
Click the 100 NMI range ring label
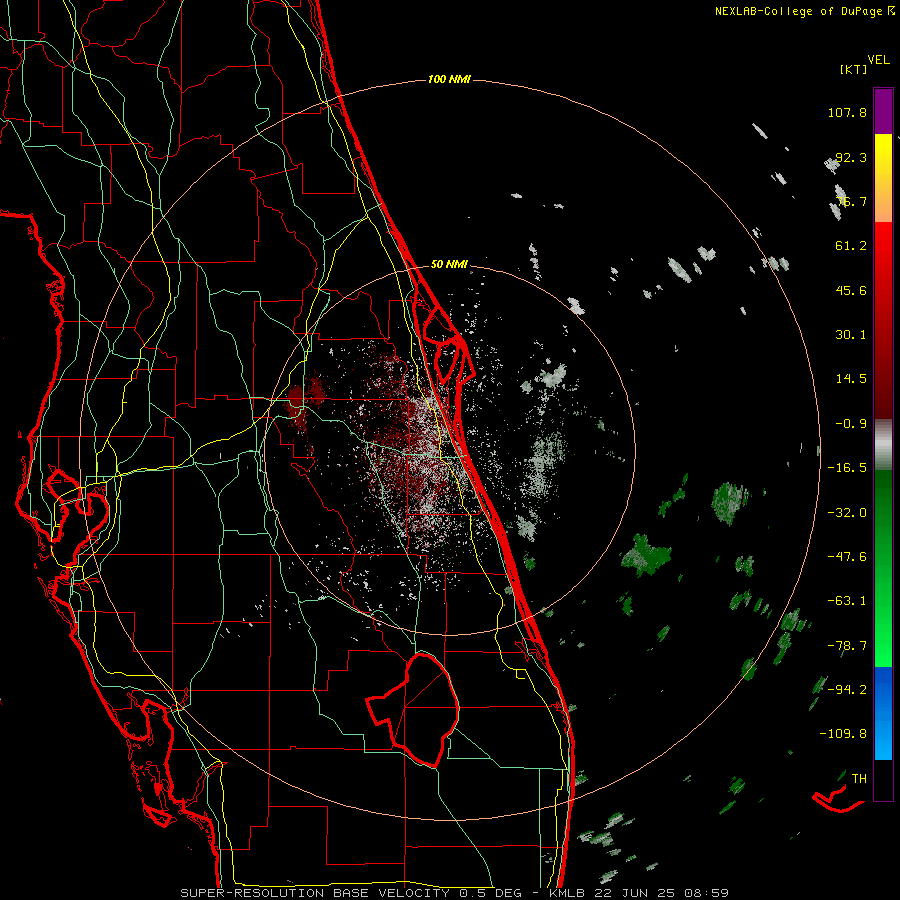449,79
